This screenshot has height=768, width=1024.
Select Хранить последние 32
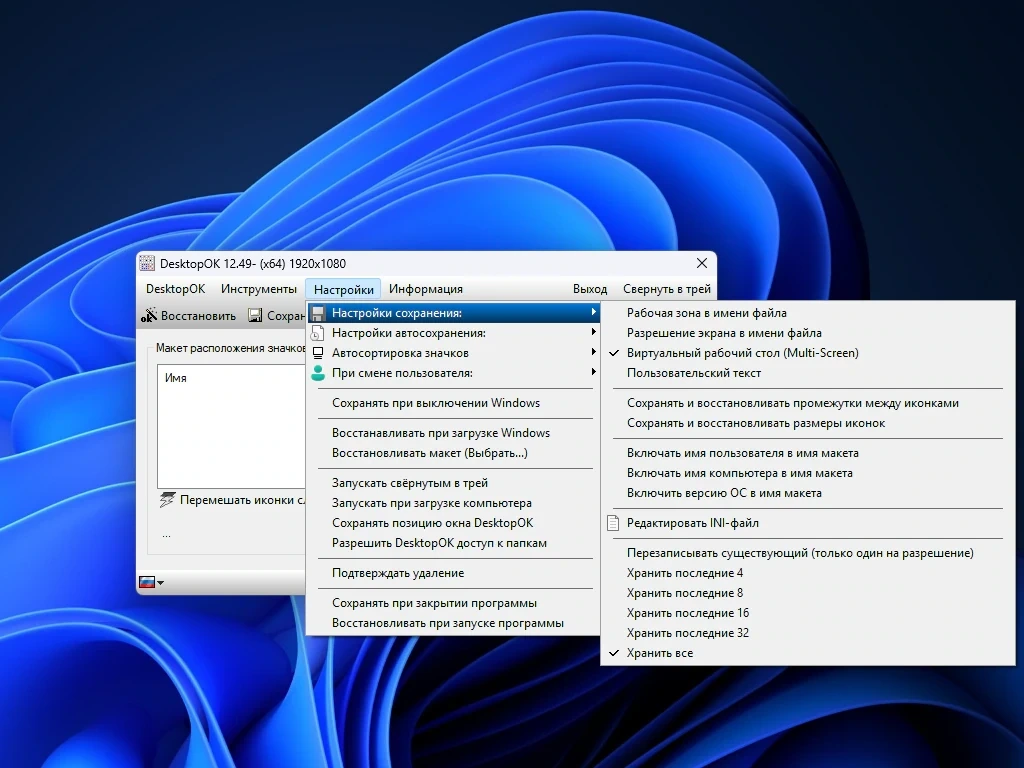(808, 633)
